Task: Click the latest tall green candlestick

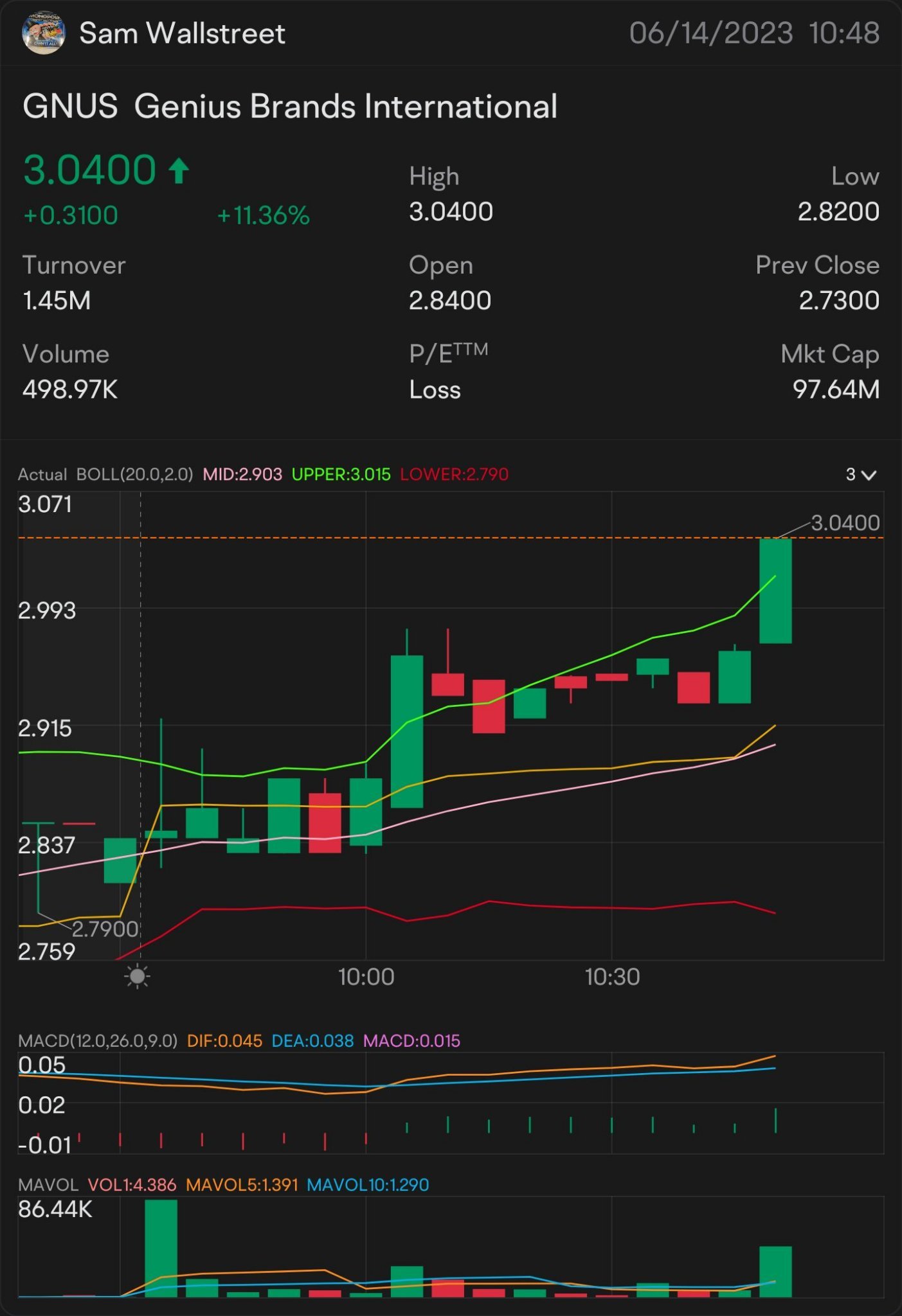Action: pyautogui.click(x=775, y=591)
